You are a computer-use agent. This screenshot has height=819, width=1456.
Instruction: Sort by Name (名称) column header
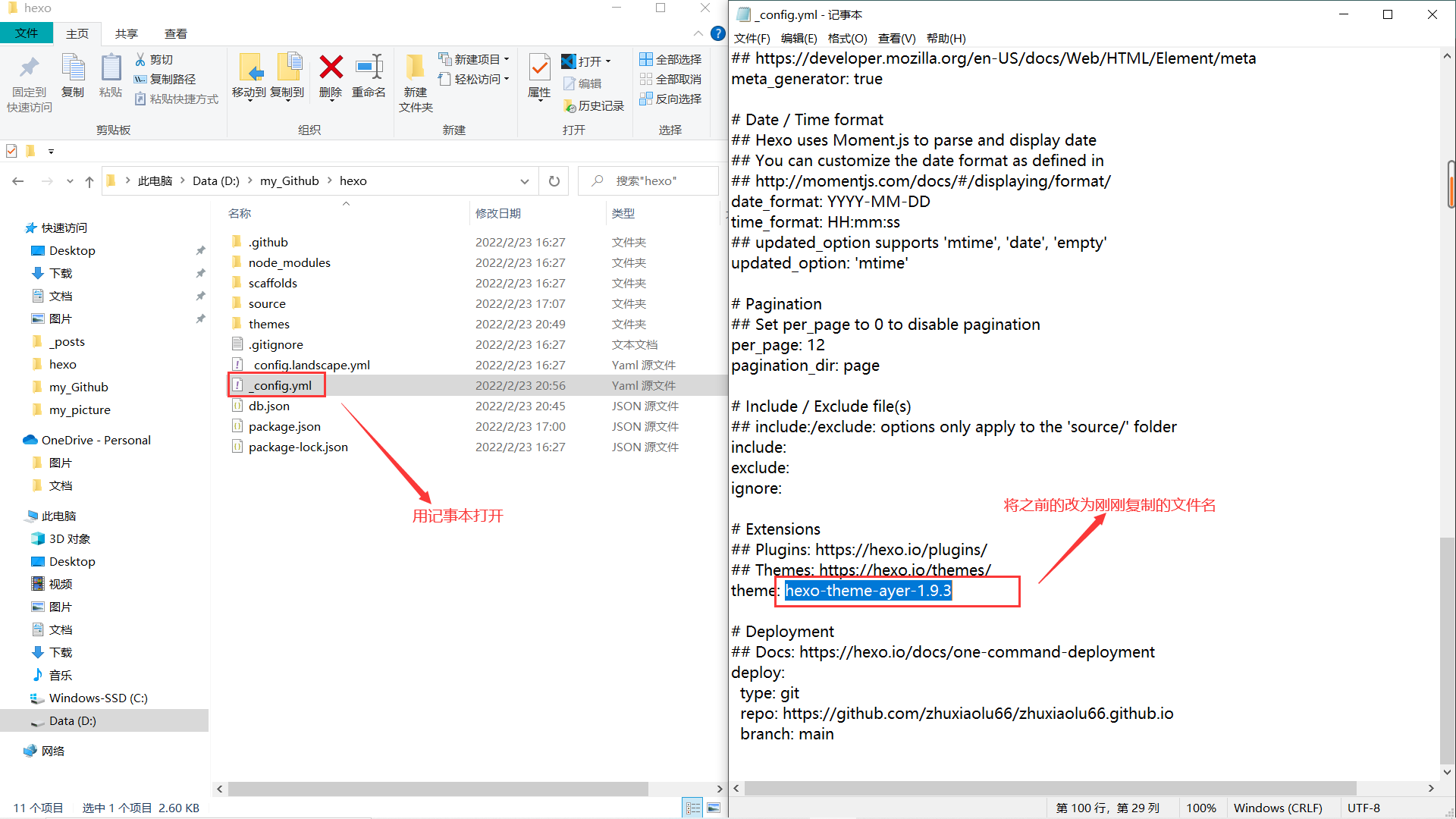(x=240, y=214)
